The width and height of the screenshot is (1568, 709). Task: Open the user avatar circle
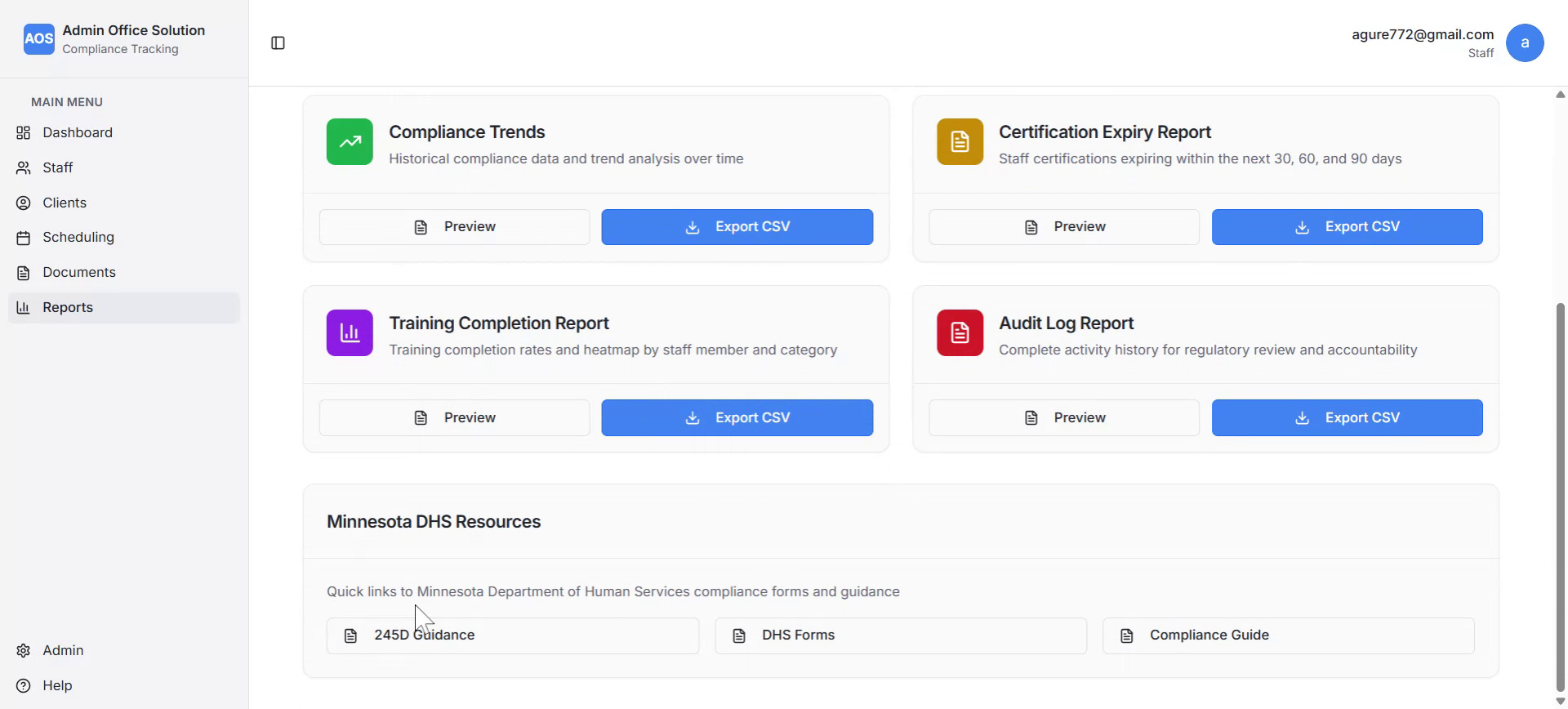1524,42
